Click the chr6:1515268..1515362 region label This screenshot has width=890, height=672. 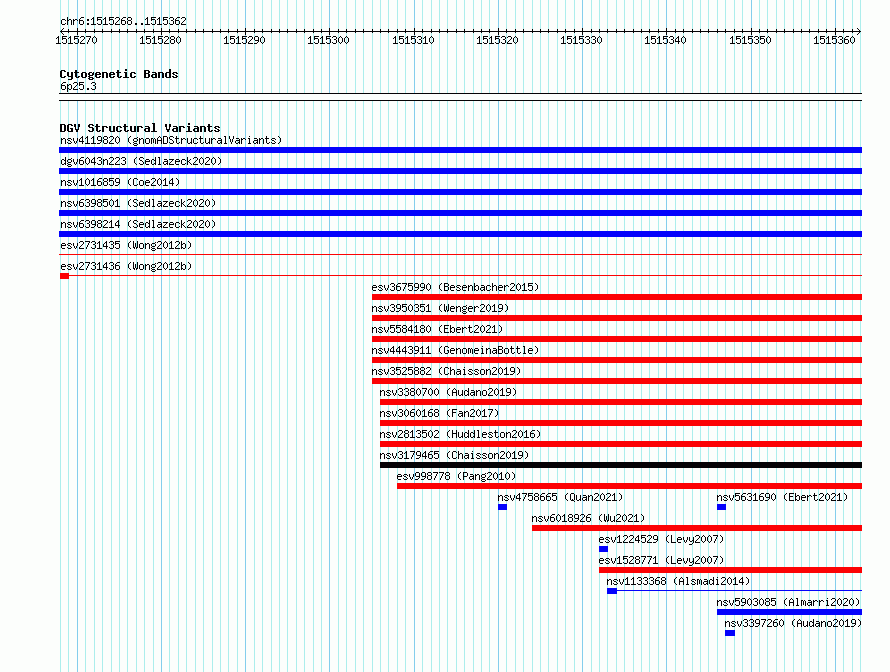coord(123,21)
